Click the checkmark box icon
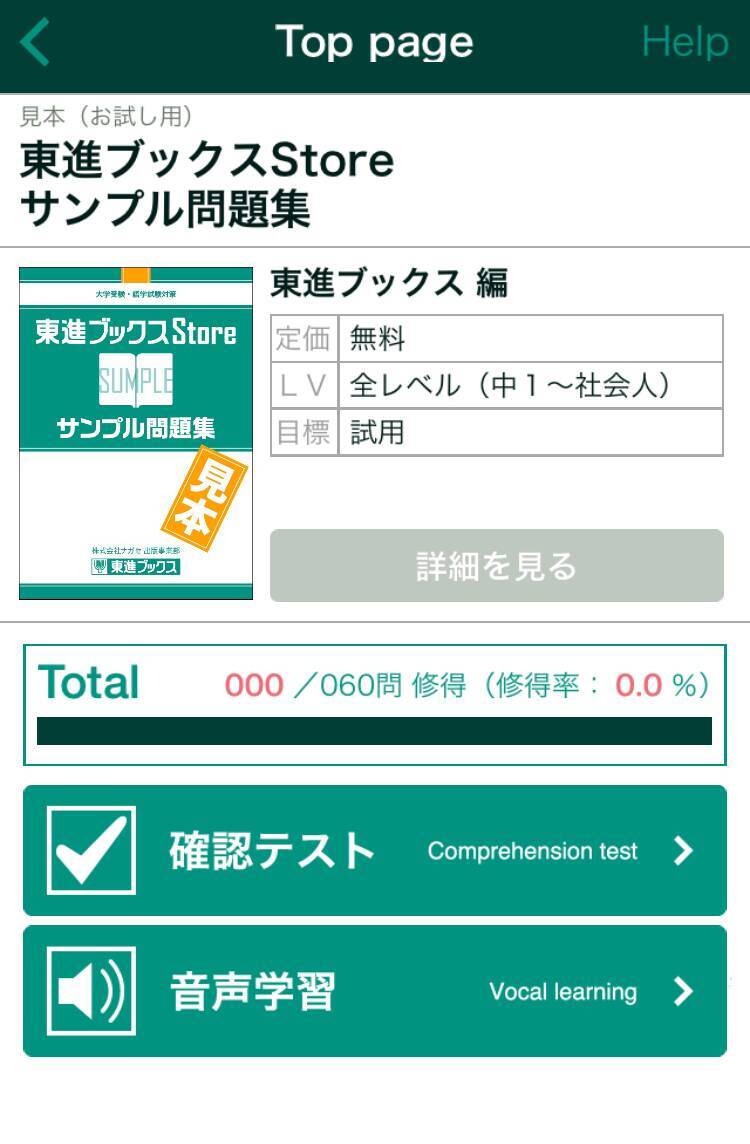 coord(91,850)
